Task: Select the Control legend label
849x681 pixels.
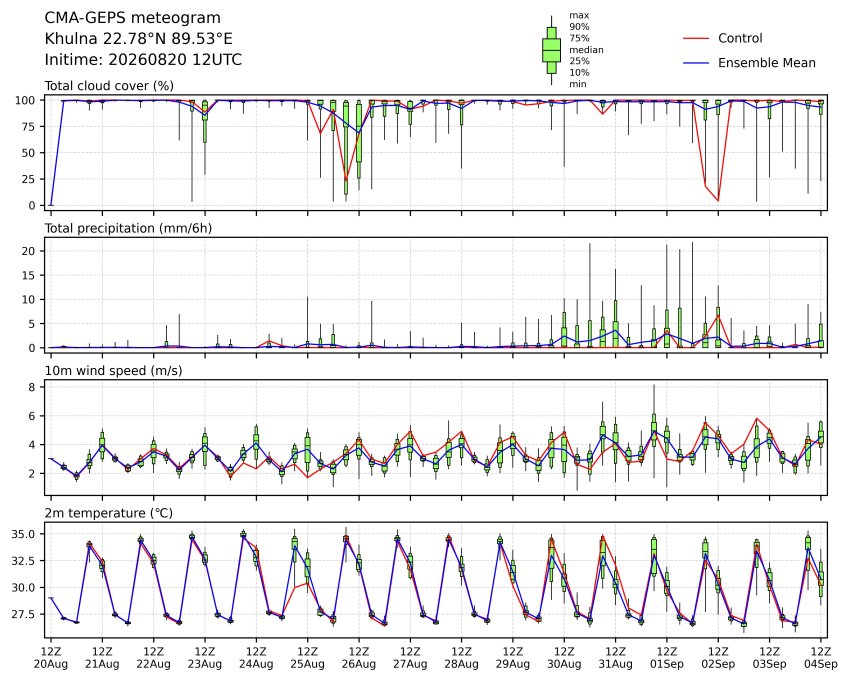Action: [x=740, y=38]
